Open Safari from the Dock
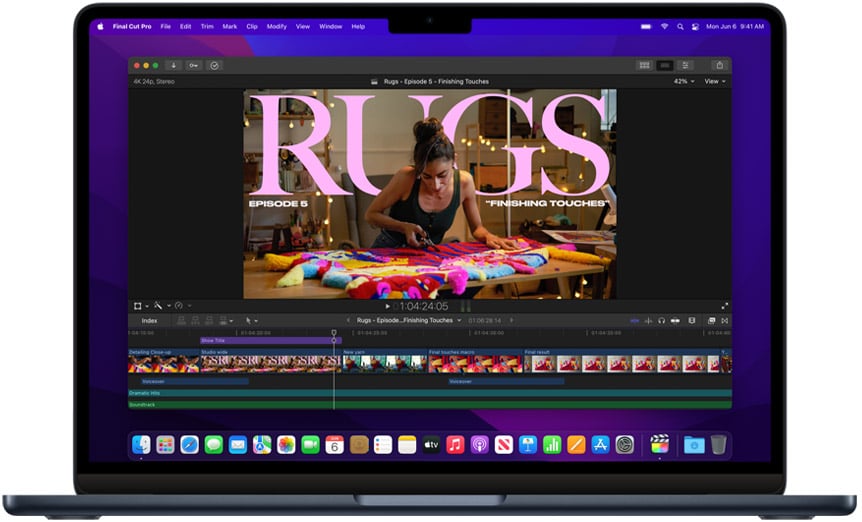 [190, 445]
